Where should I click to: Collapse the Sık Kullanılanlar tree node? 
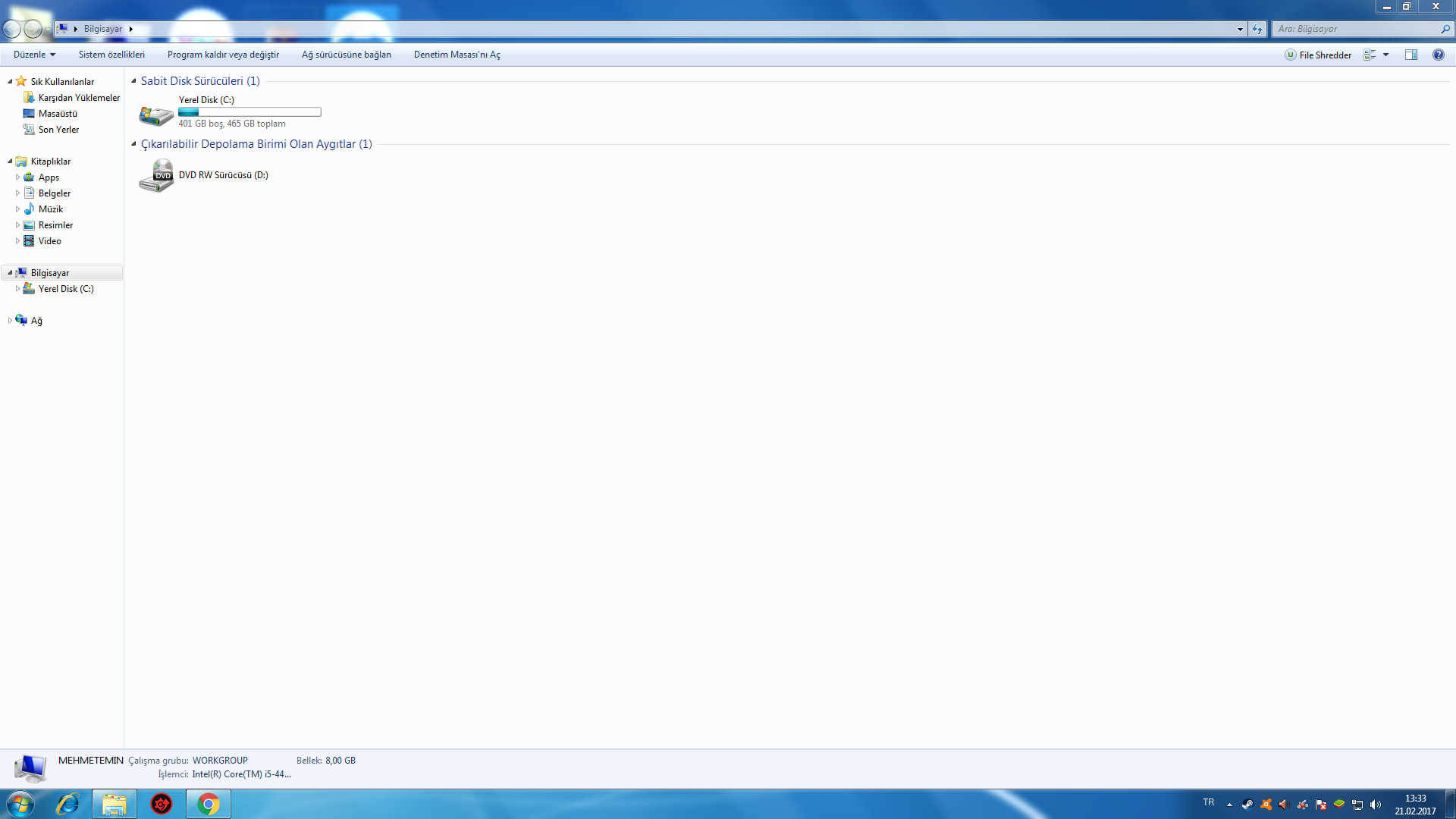10,82
